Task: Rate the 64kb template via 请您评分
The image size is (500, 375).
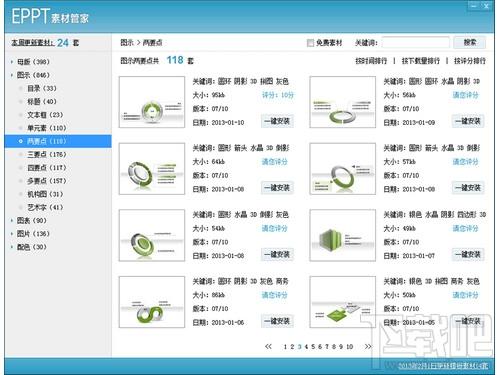Action: click(274, 162)
